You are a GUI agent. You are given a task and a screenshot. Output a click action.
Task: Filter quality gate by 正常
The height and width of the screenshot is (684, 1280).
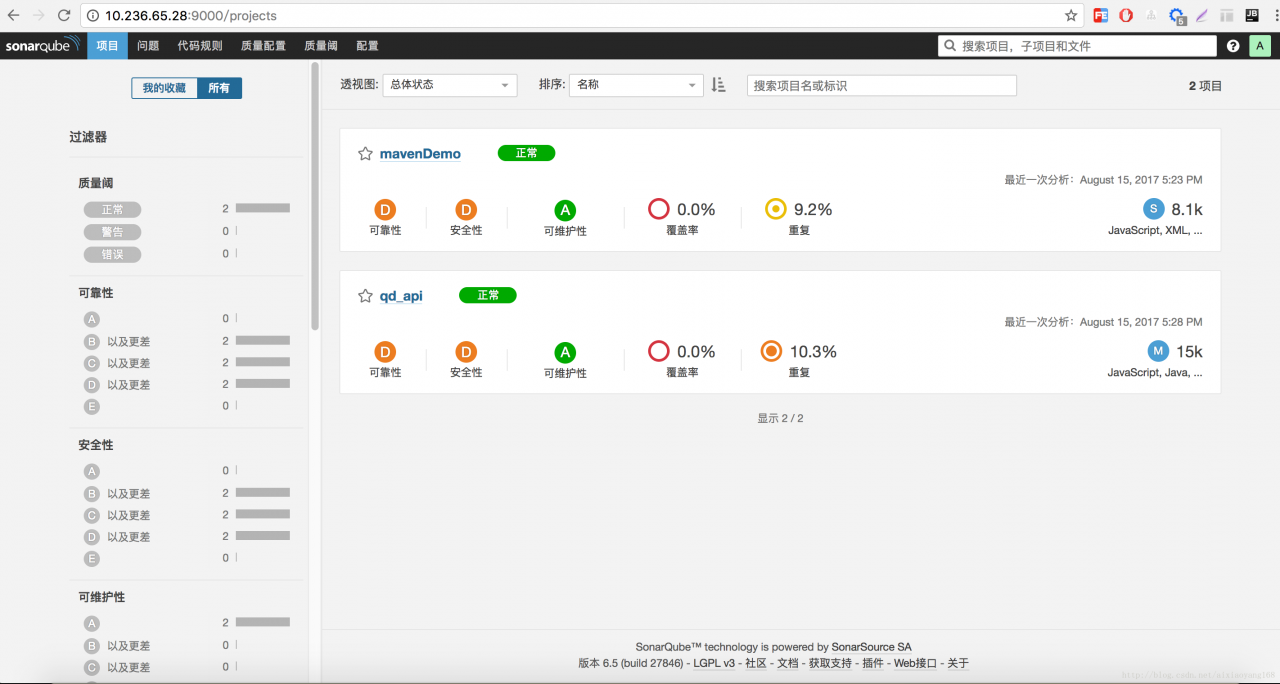(x=112, y=210)
